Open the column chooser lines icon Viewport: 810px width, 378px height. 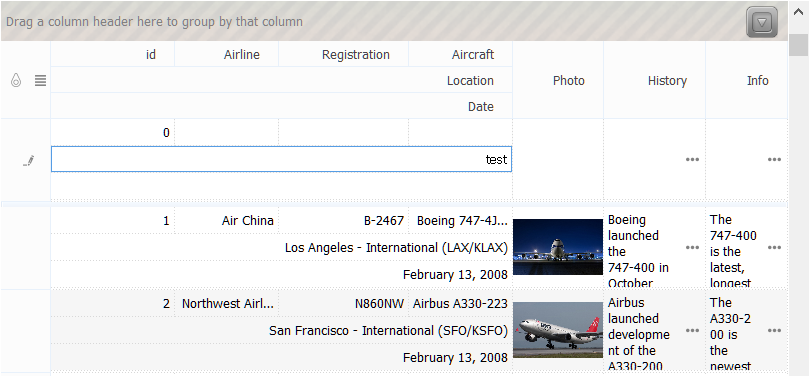tap(40, 81)
